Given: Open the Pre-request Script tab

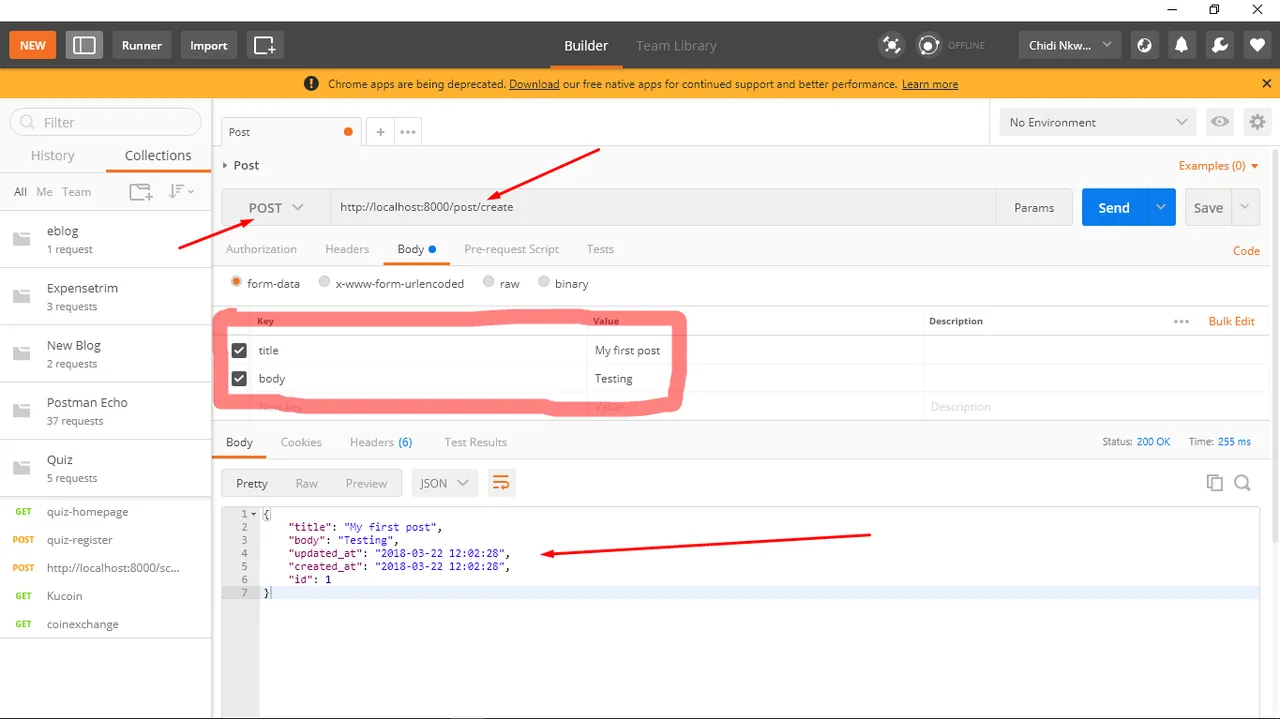Looking at the screenshot, I should point(511,249).
